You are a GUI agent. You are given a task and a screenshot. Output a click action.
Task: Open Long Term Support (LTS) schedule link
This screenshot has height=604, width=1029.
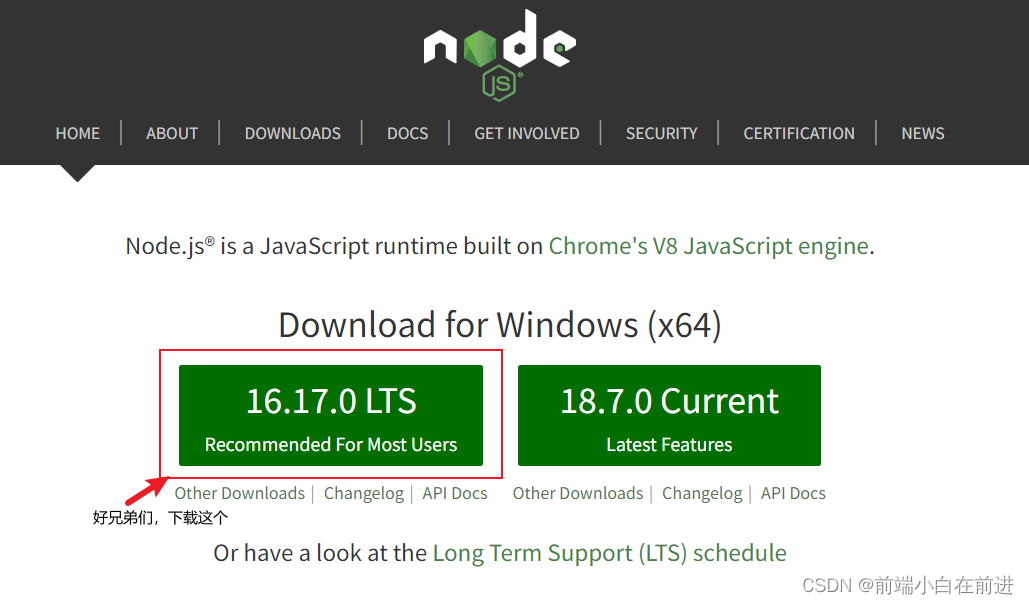(x=610, y=553)
